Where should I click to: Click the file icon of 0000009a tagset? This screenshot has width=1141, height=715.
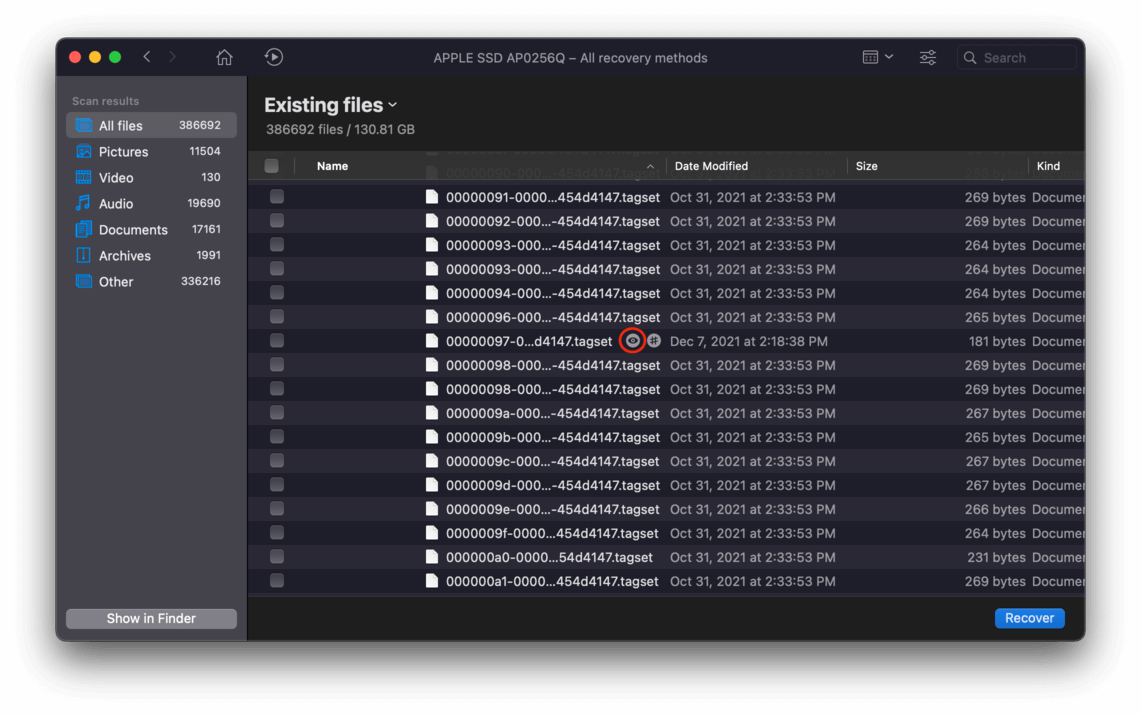432,412
